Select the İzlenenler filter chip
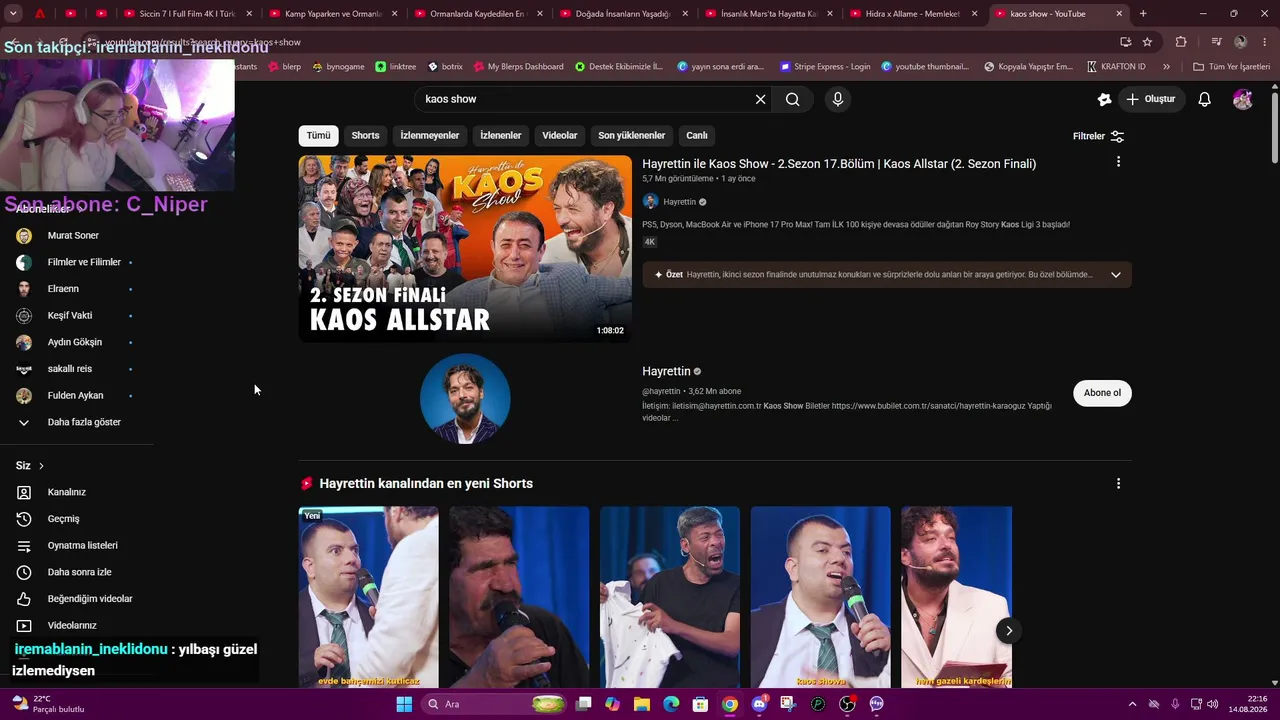This screenshot has width=1280, height=720. pyautogui.click(x=501, y=136)
